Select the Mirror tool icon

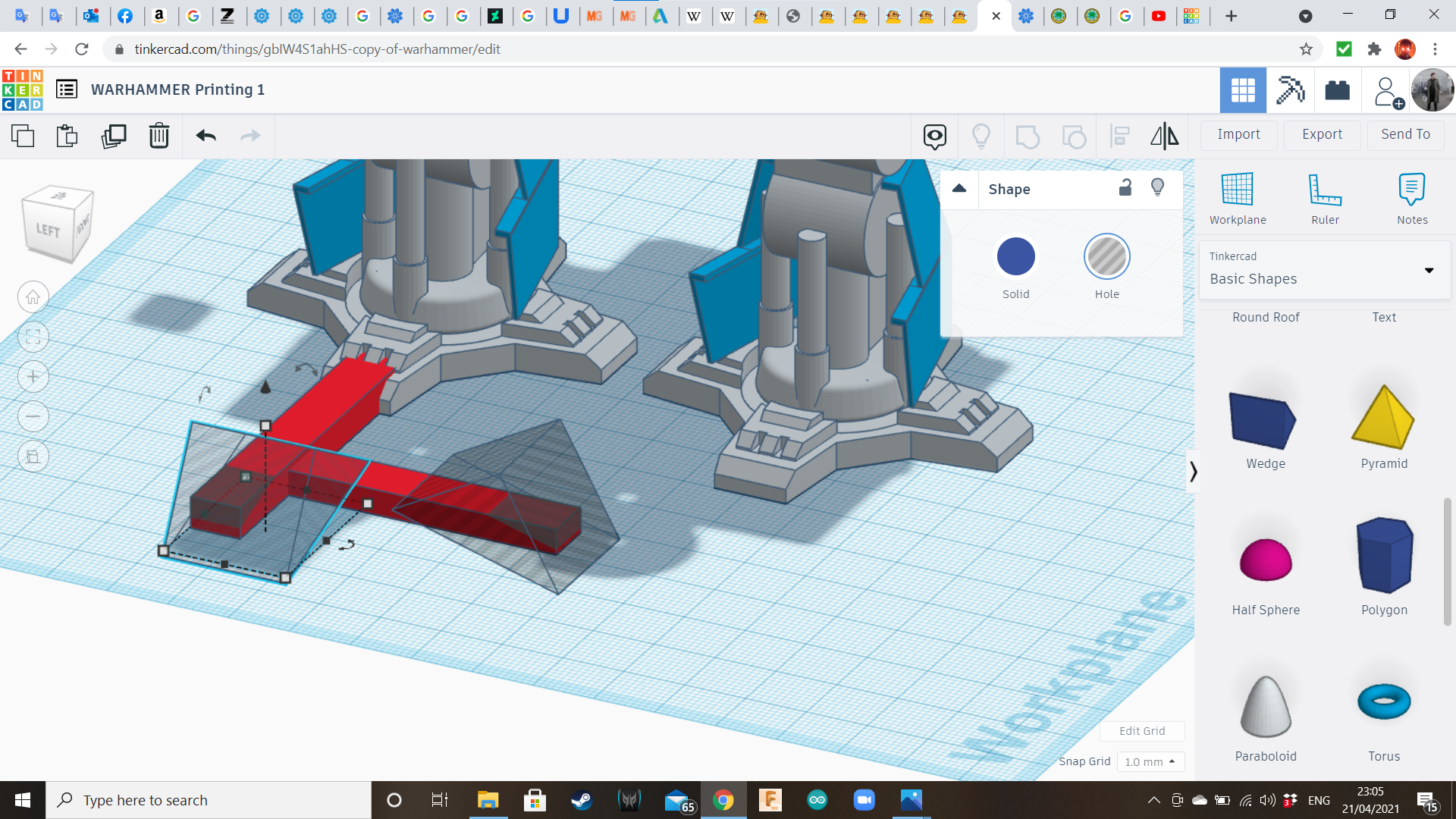pyautogui.click(x=1164, y=136)
